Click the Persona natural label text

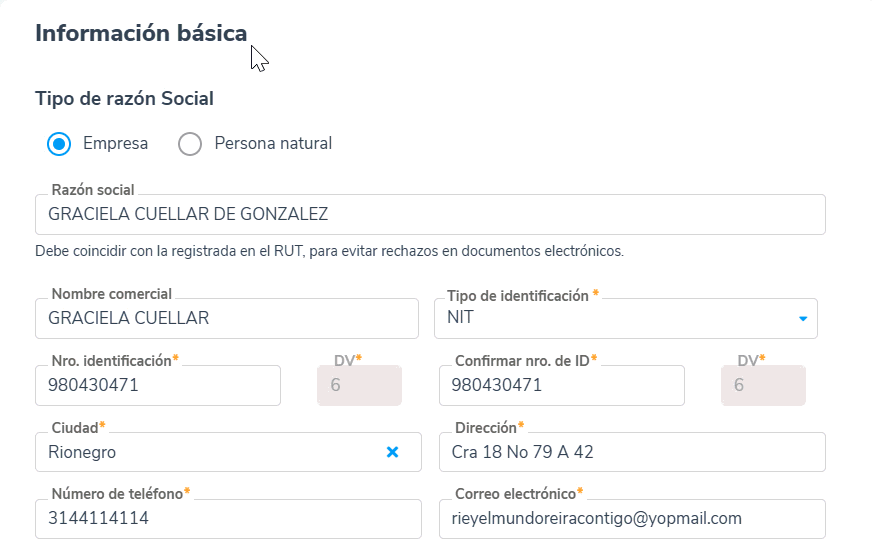click(273, 144)
